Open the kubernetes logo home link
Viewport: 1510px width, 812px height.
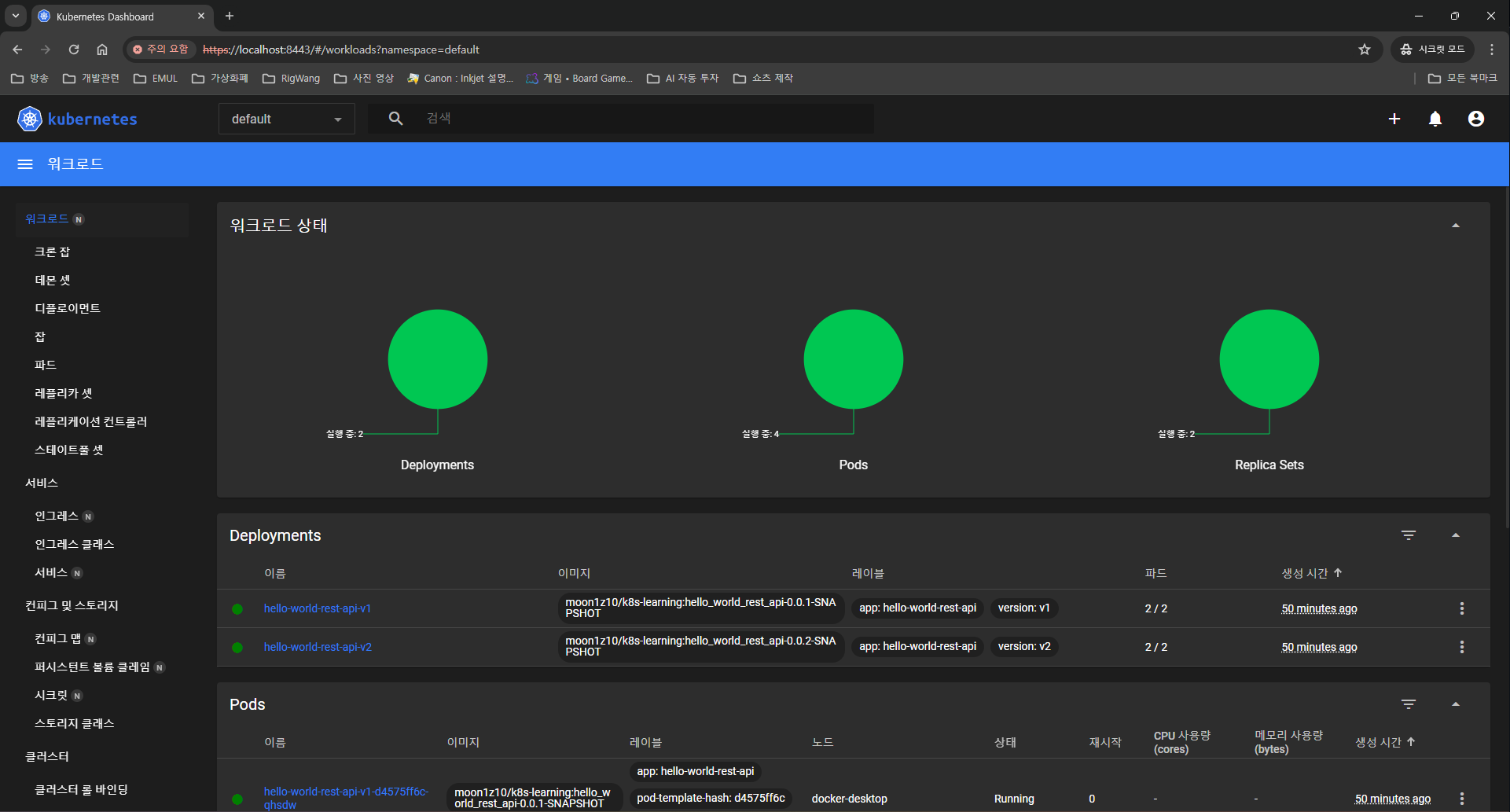[77, 119]
